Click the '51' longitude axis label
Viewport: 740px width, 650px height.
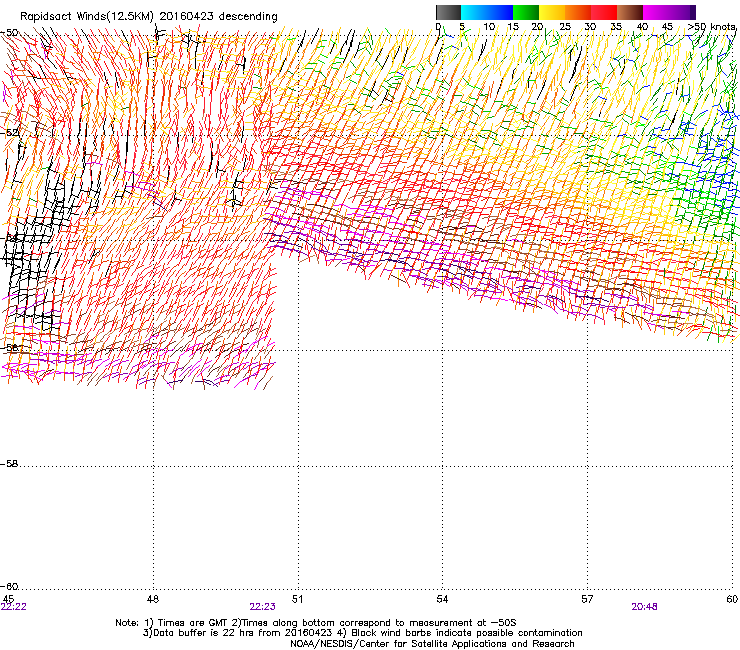(x=297, y=599)
